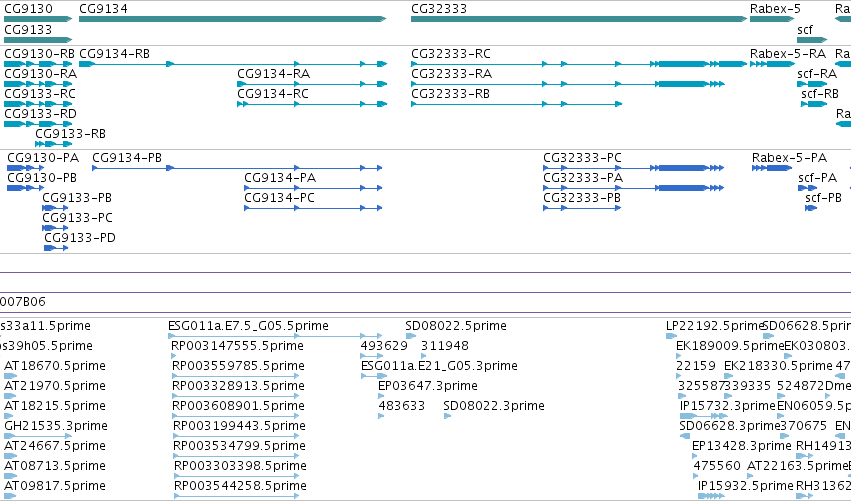Screen dimensions: 851x501
Task: Click protein scf-PA
Action: coord(818,178)
